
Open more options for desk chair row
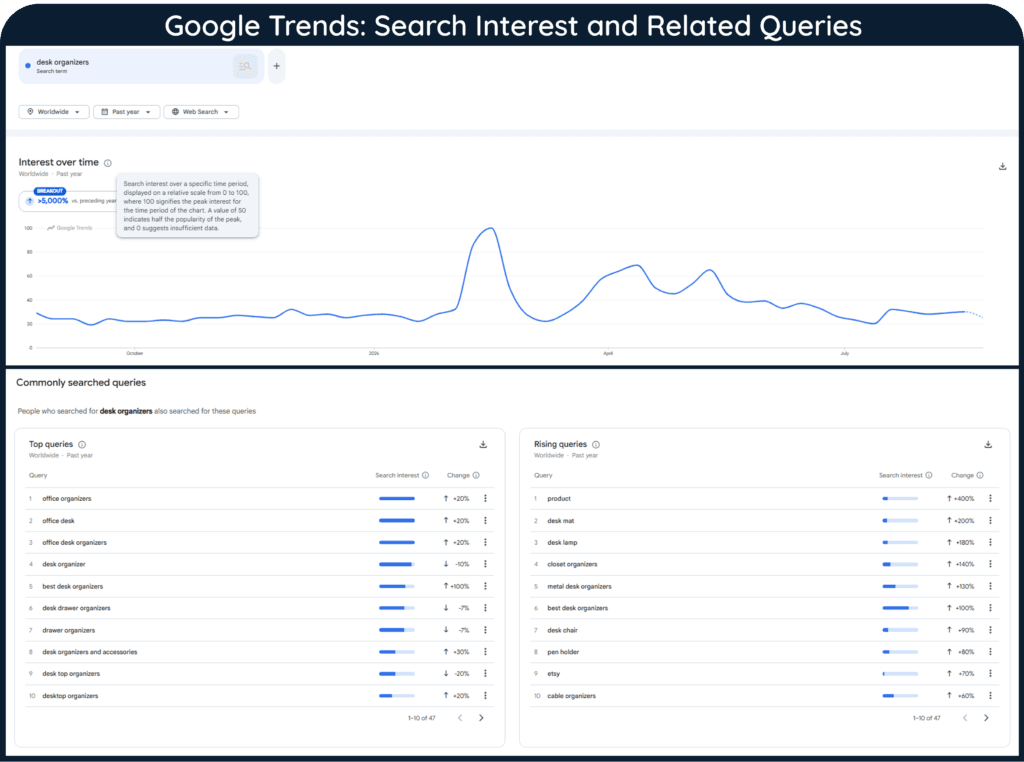click(x=990, y=630)
